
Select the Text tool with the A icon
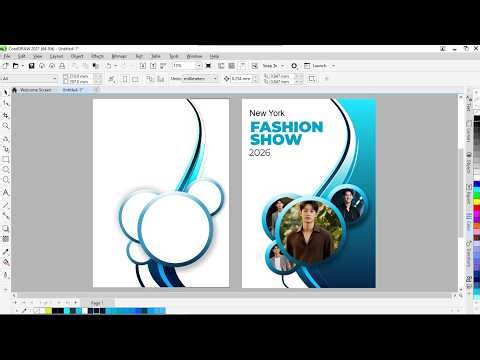[6, 192]
